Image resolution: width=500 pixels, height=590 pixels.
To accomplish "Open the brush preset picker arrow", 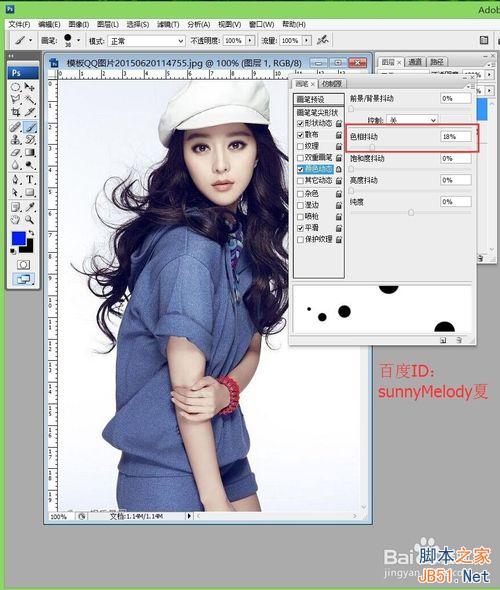I will 79,40.
